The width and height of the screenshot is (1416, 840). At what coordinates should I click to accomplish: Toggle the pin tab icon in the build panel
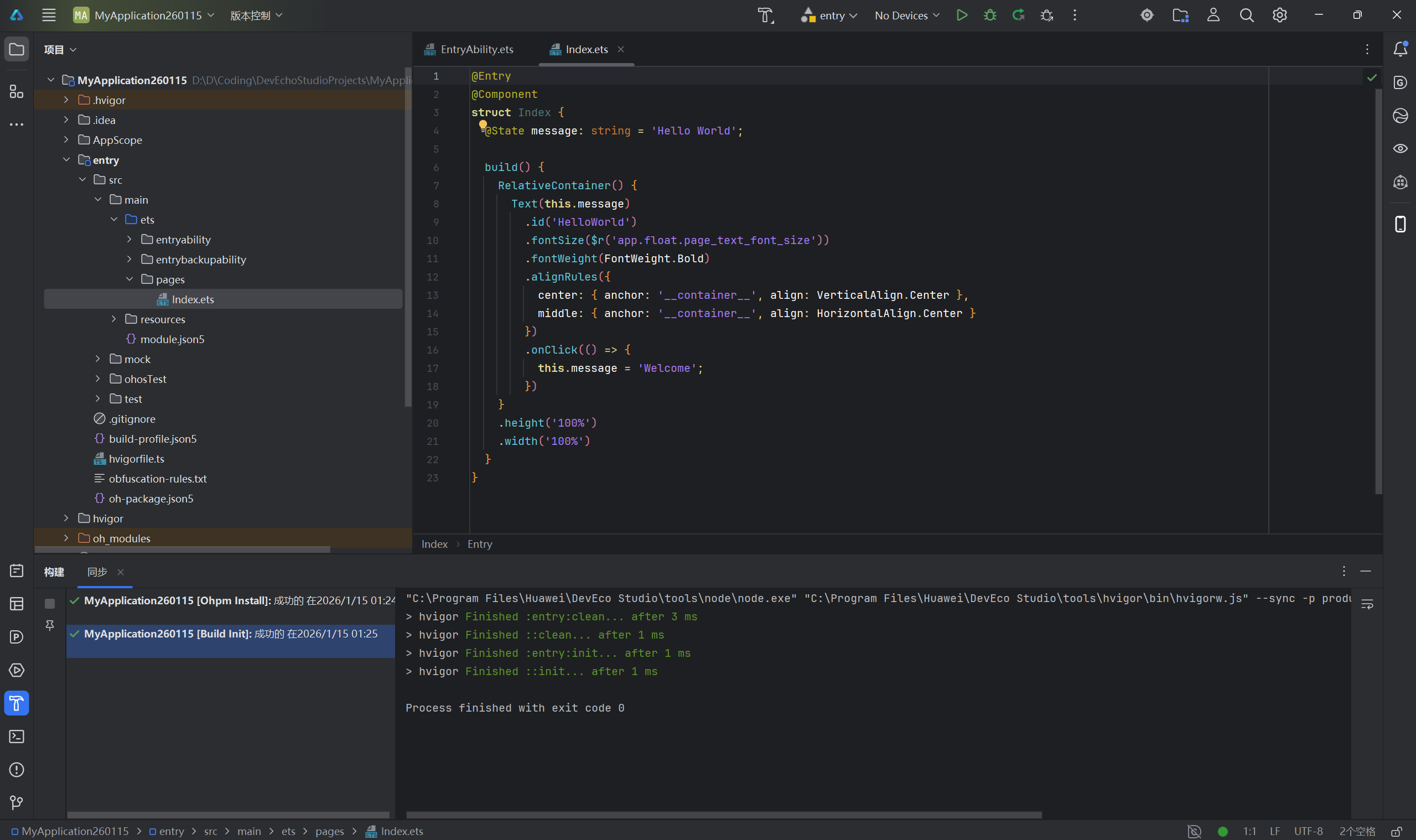click(x=50, y=625)
